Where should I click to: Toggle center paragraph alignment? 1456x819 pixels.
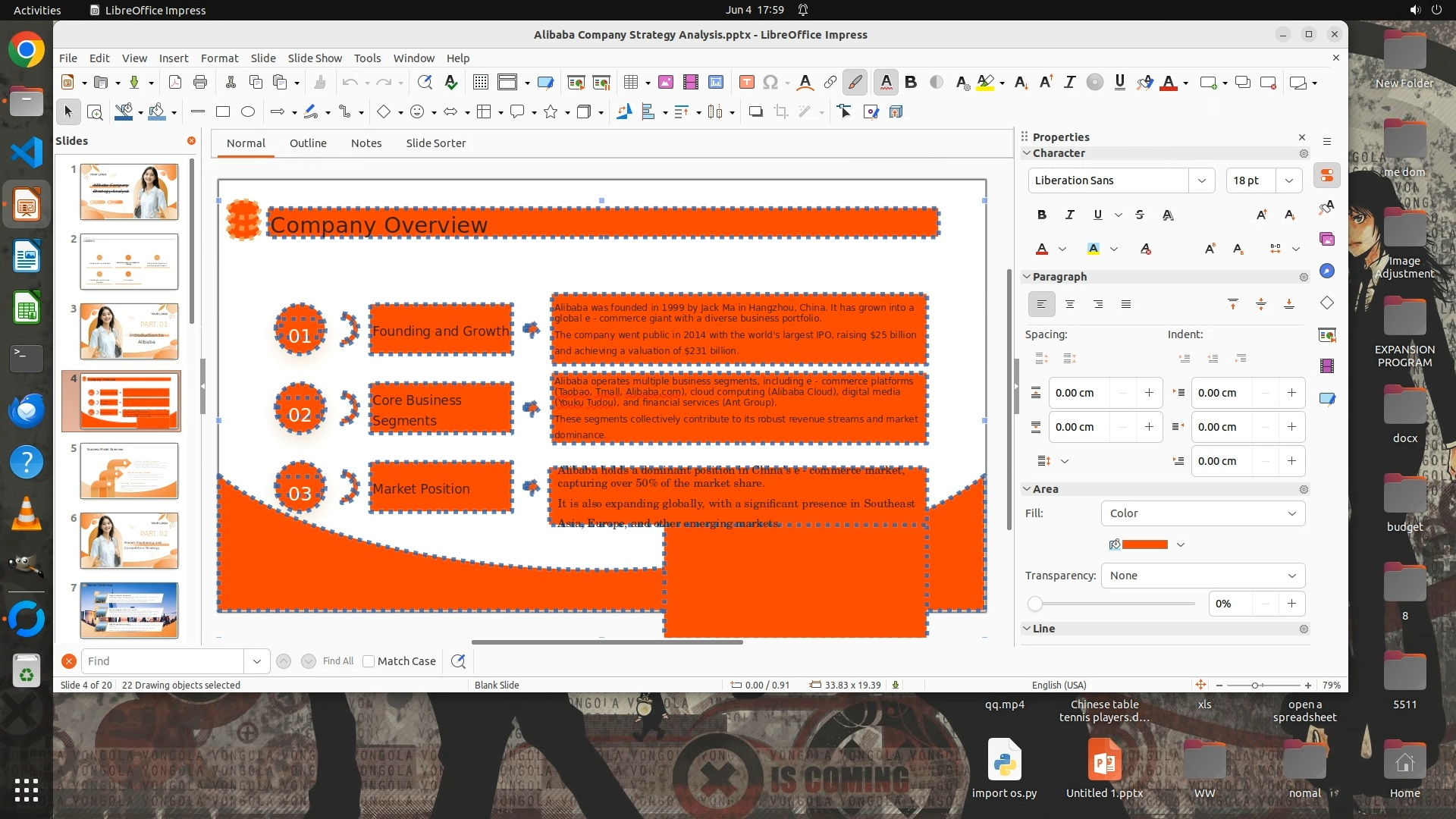point(1070,304)
